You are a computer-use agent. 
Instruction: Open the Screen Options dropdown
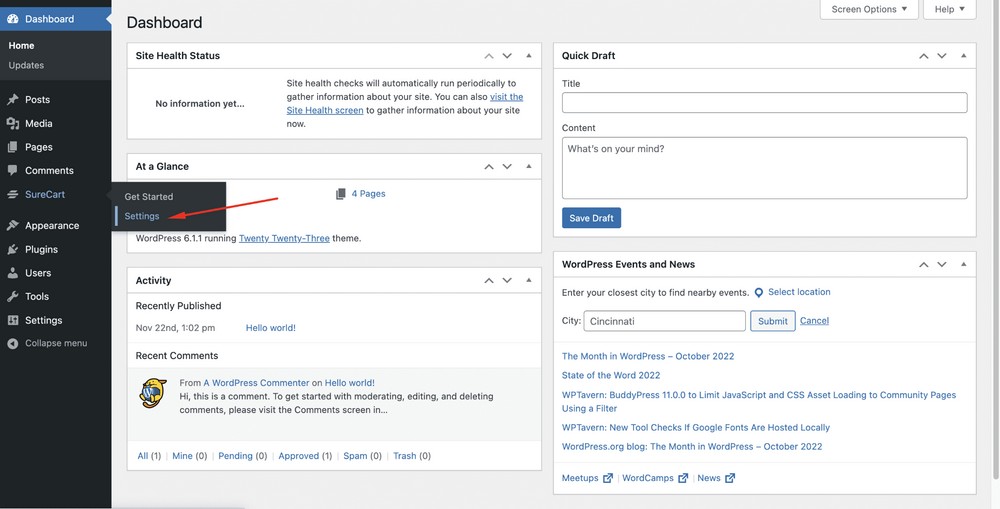pos(869,9)
